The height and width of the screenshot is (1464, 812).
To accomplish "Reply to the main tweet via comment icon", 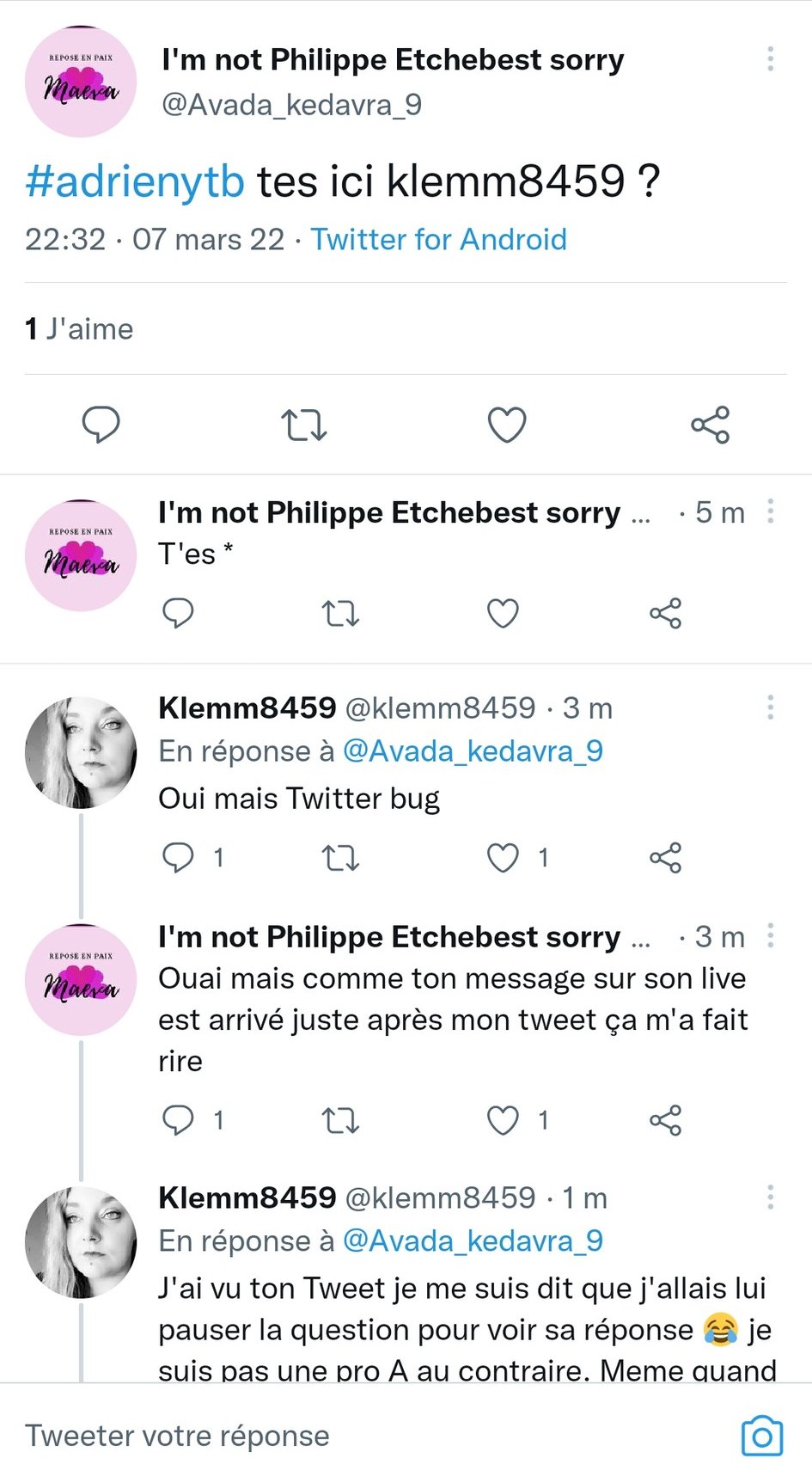I will click(x=101, y=424).
